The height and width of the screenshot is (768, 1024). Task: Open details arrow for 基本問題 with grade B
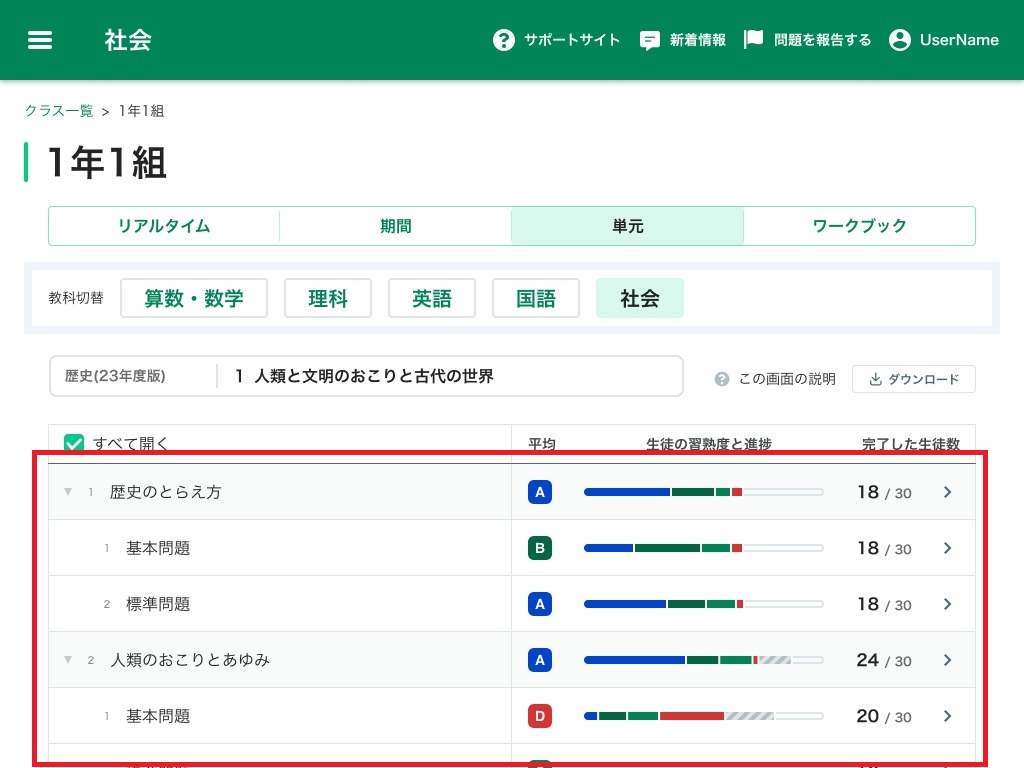(948, 548)
